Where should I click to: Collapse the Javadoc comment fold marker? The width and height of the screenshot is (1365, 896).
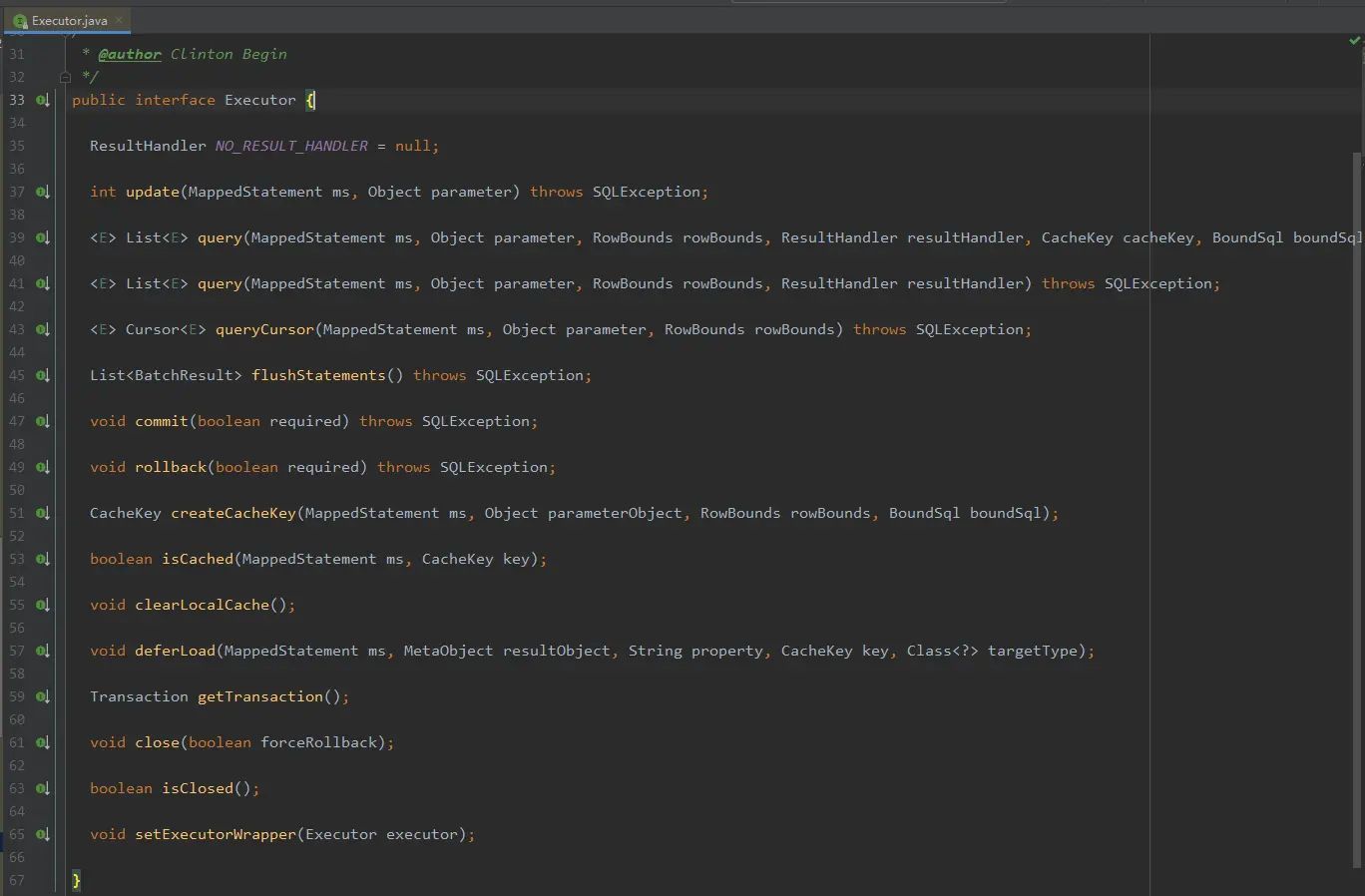[x=65, y=77]
